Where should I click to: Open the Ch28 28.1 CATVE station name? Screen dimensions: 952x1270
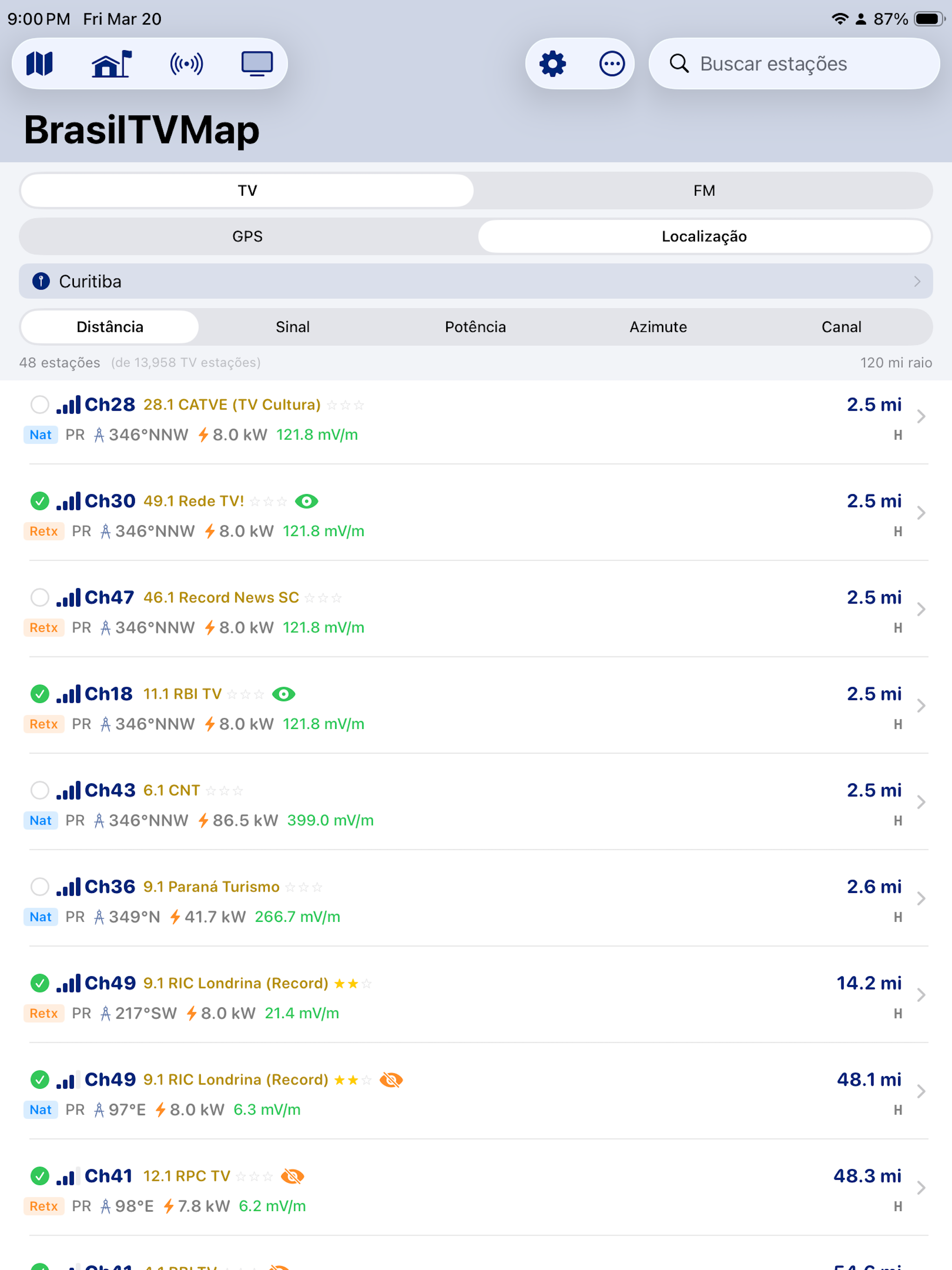[x=232, y=405]
